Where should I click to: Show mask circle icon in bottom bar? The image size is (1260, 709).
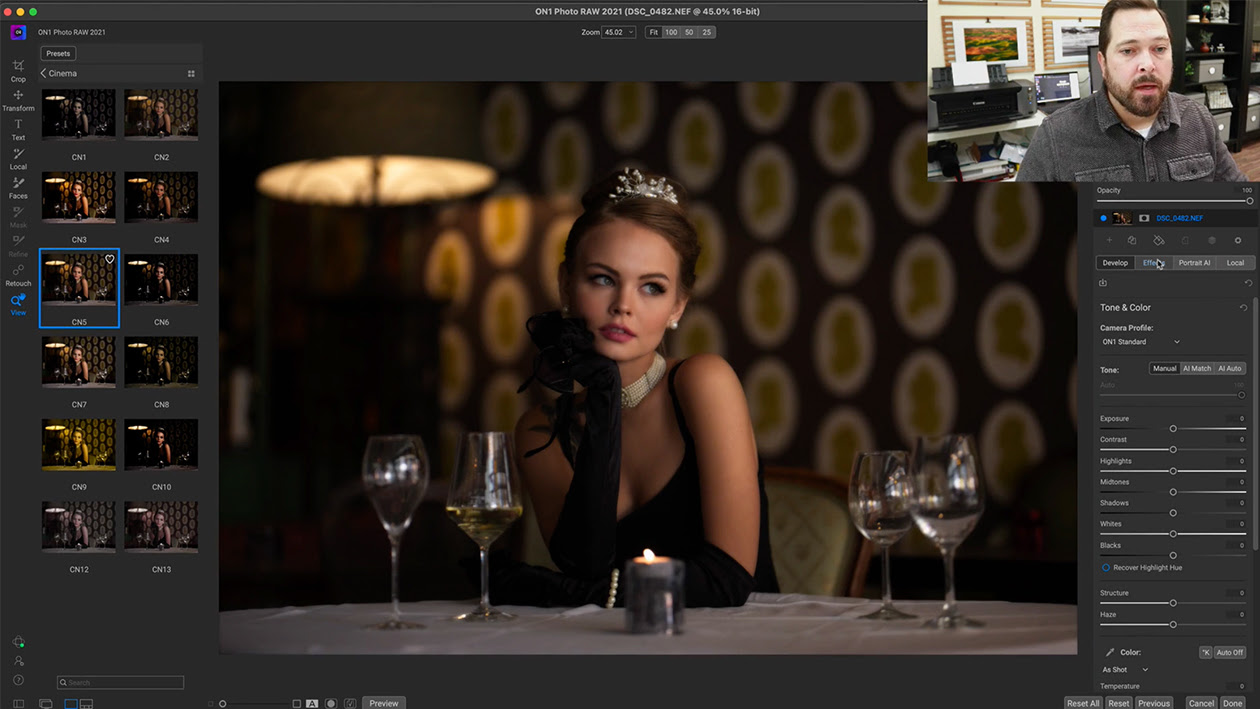pos(331,704)
